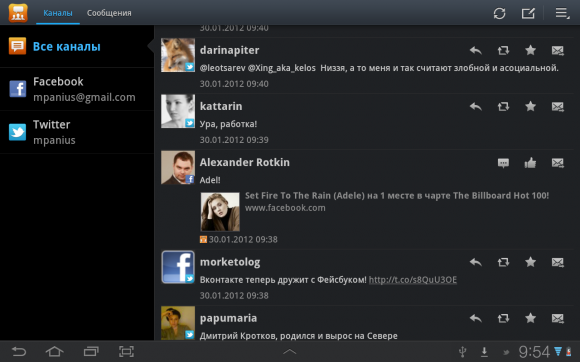Reply to darinapiter's tweet
The height and width of the screenshot is (362, 580).
476,50
